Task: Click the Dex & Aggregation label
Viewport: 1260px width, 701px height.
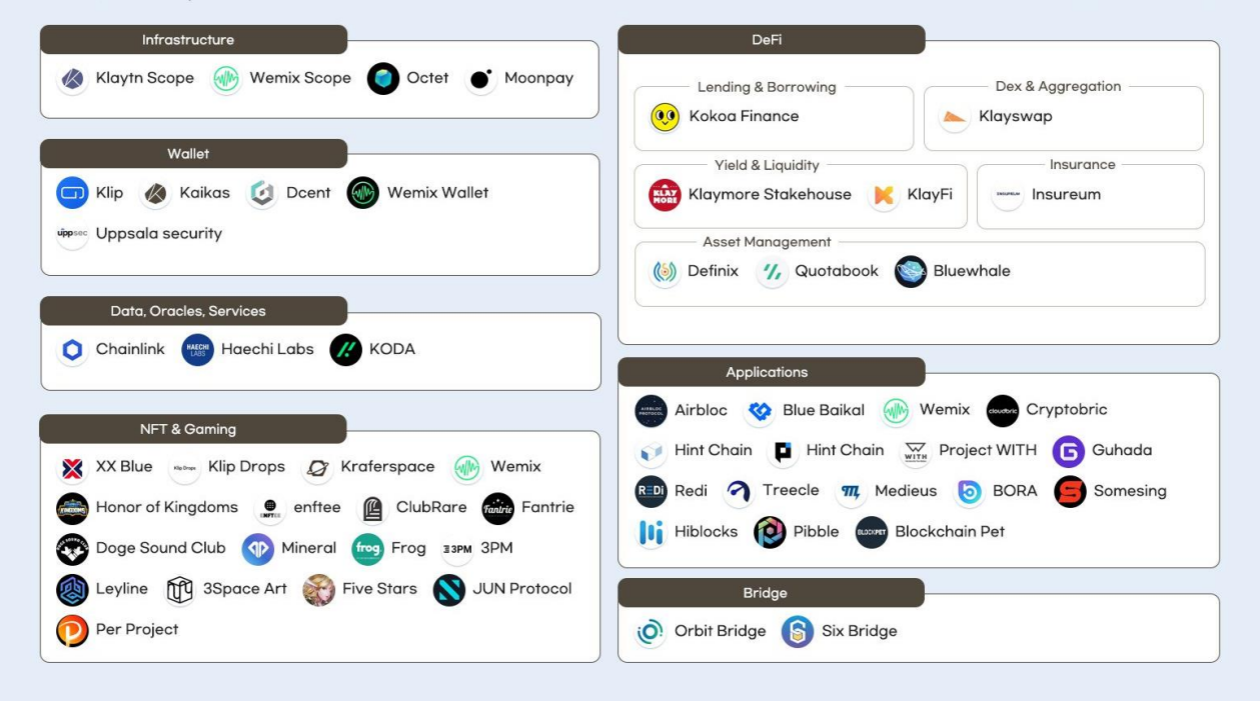Action: [x=1058, y=87]
